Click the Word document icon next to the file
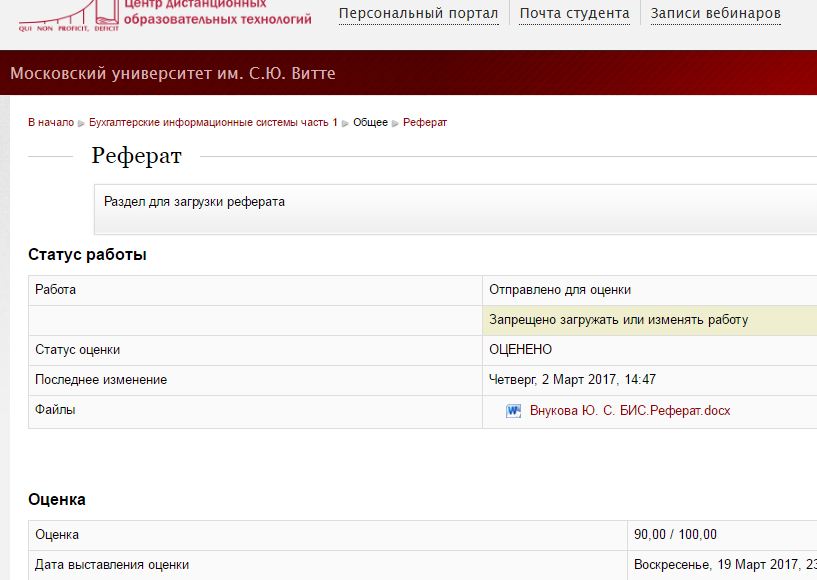Viewport: 817px width, 580px height. 513,411
